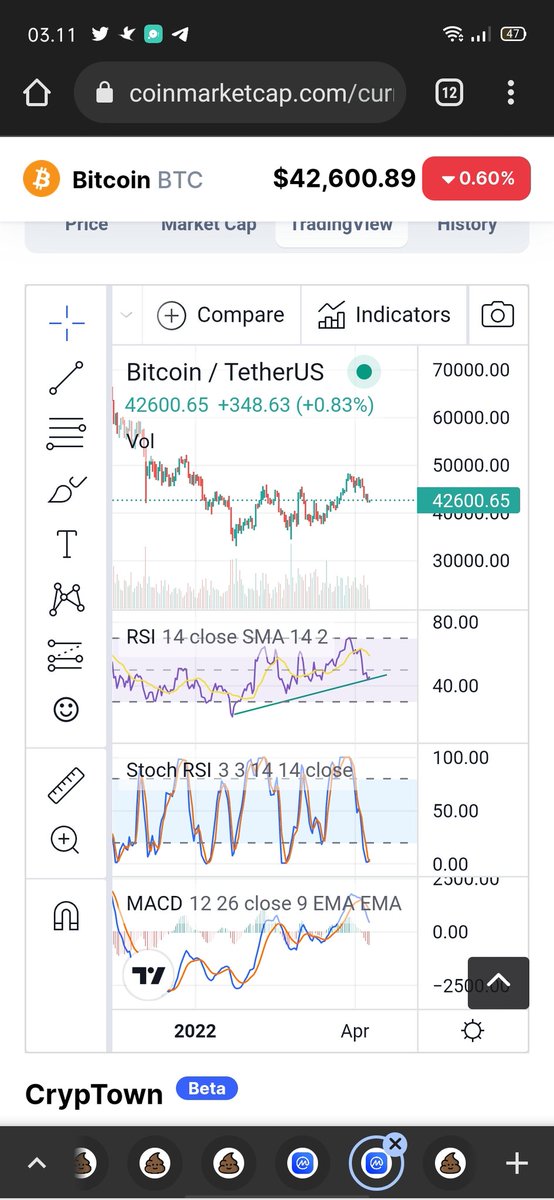The height and width of the screenshot is (1200, 554).
Task: Switch to the Price tab
Action: pyautogui.click(x=87, y=225)
